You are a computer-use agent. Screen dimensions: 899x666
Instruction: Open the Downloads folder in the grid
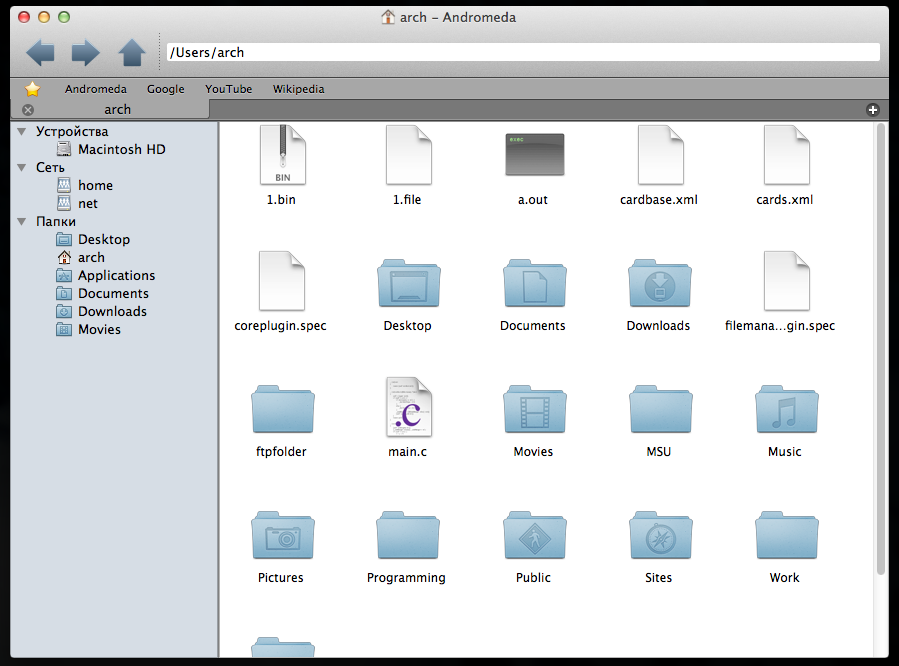(660, 283)
